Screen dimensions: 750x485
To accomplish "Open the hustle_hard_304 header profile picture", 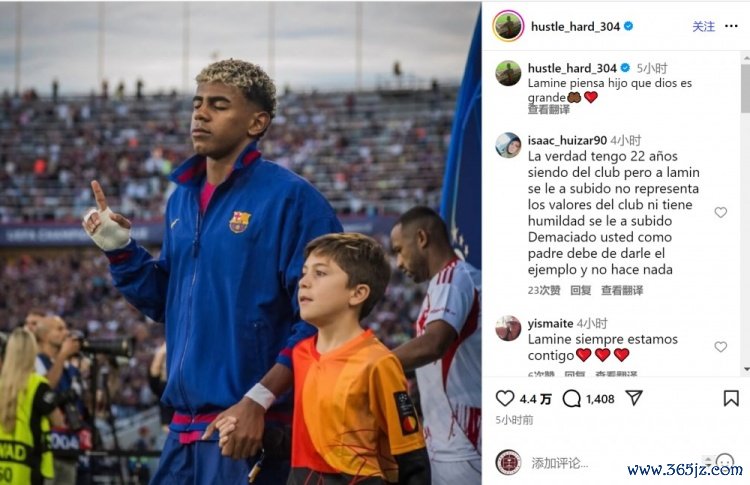I will (508, 26).
